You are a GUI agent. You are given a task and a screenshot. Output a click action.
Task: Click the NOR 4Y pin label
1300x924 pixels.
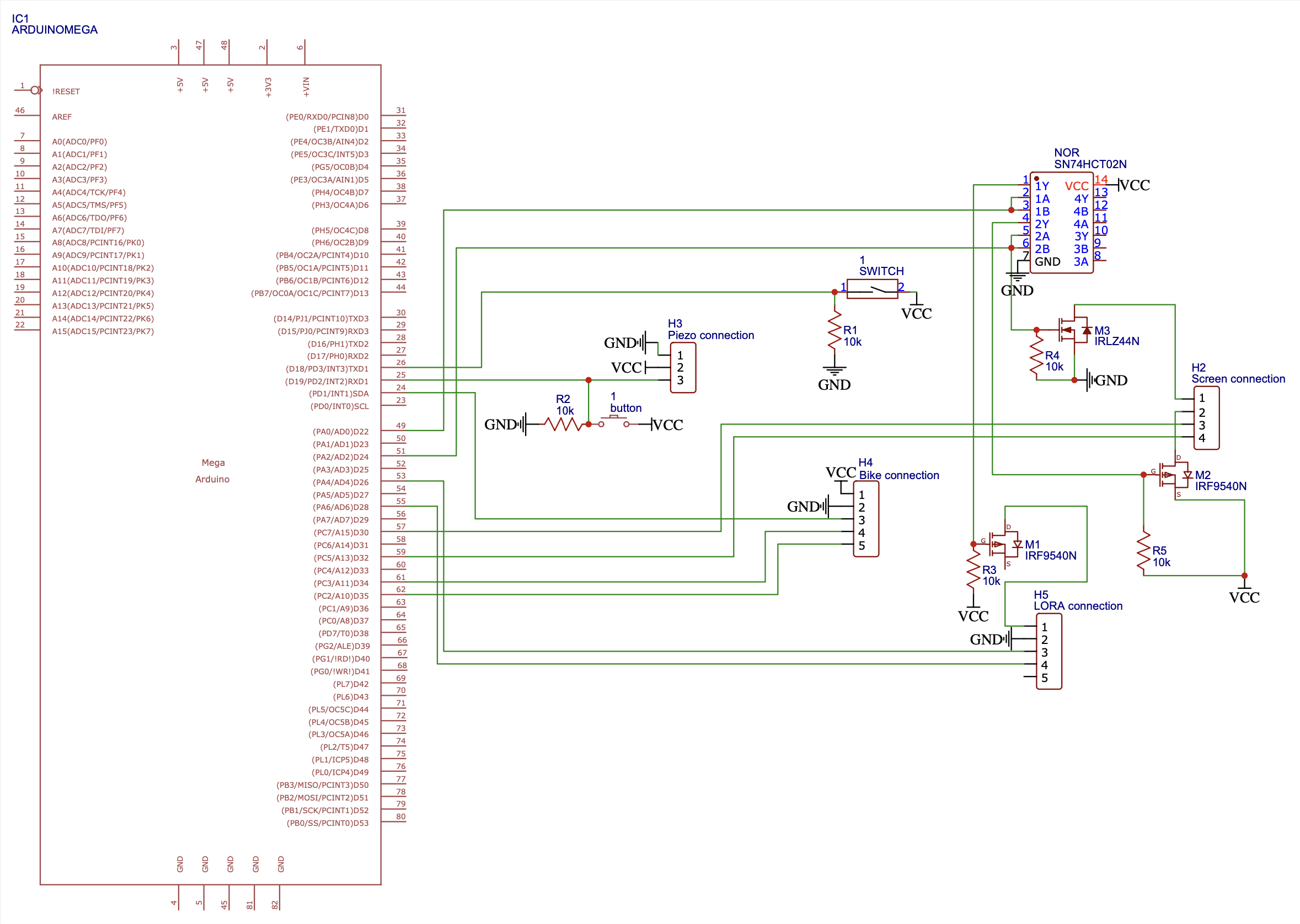point(1081,198)
